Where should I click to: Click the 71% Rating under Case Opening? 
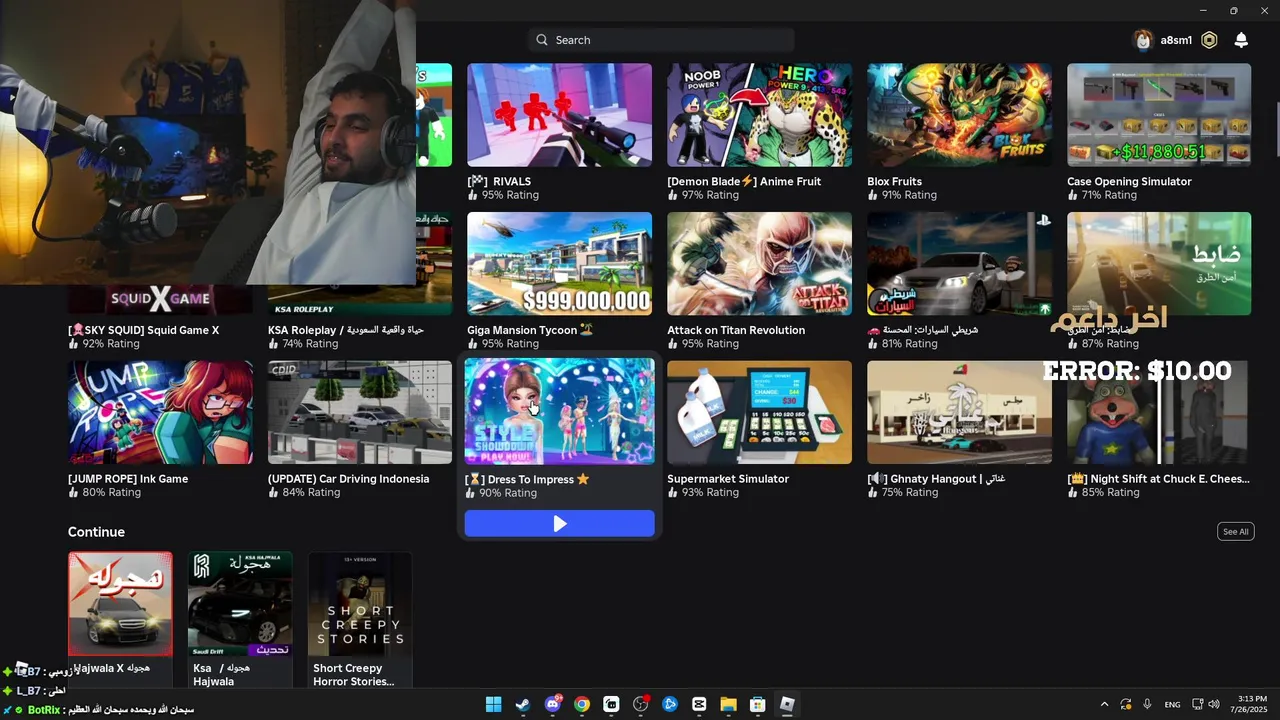(x=1102, y=195)
